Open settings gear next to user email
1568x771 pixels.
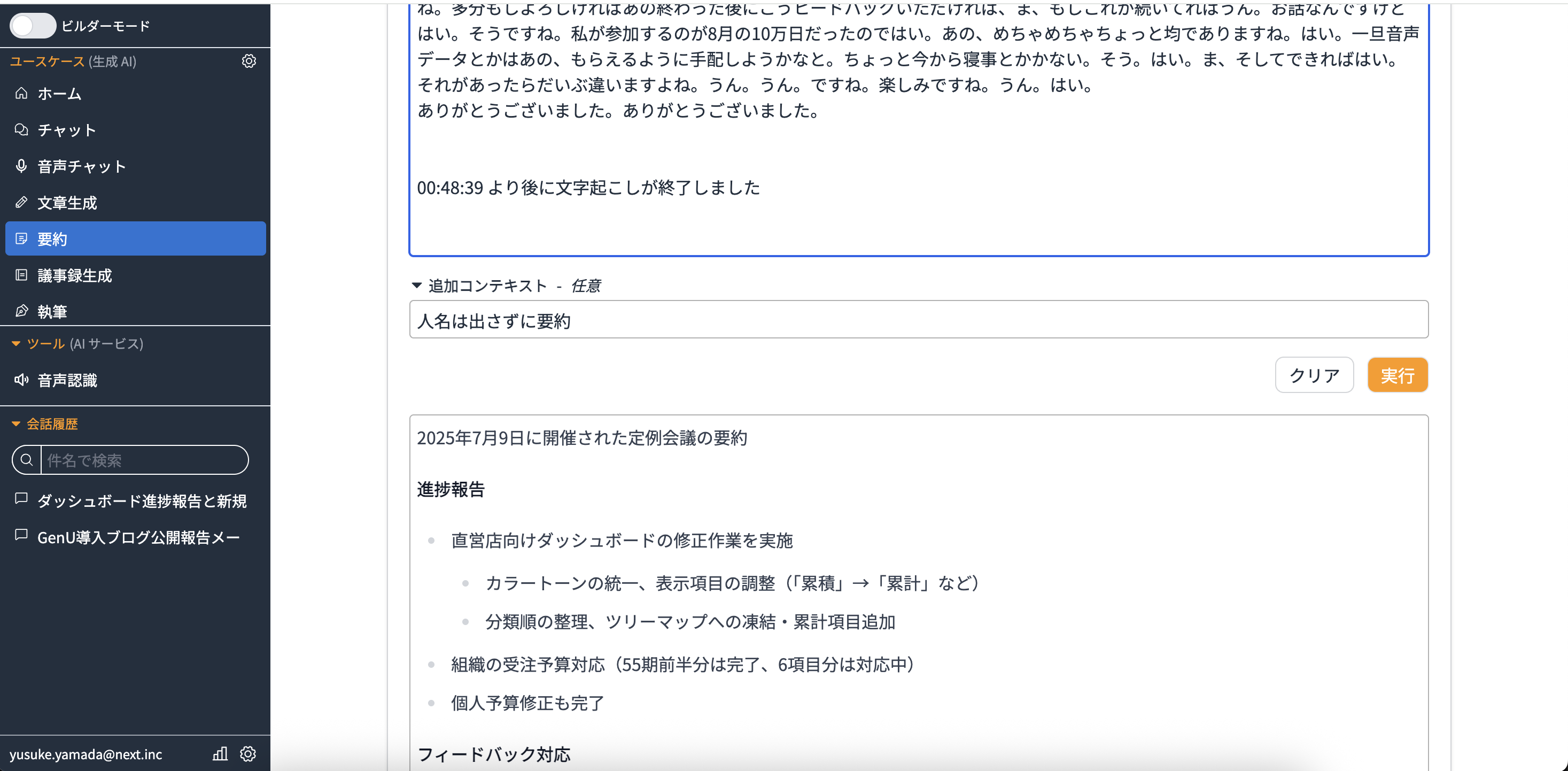pyautogui.click(x=248, y=754)
